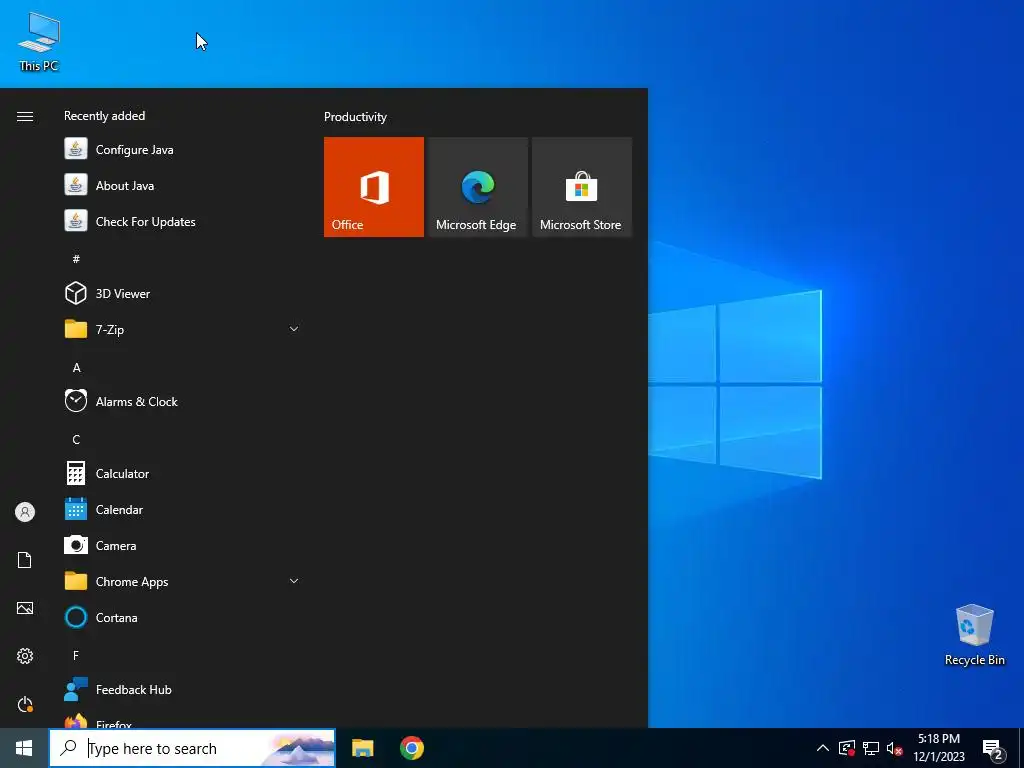This screenshot has height=768, width=1024.
Task: Open the Microsoft Edge tile
Action: [477, 187]
